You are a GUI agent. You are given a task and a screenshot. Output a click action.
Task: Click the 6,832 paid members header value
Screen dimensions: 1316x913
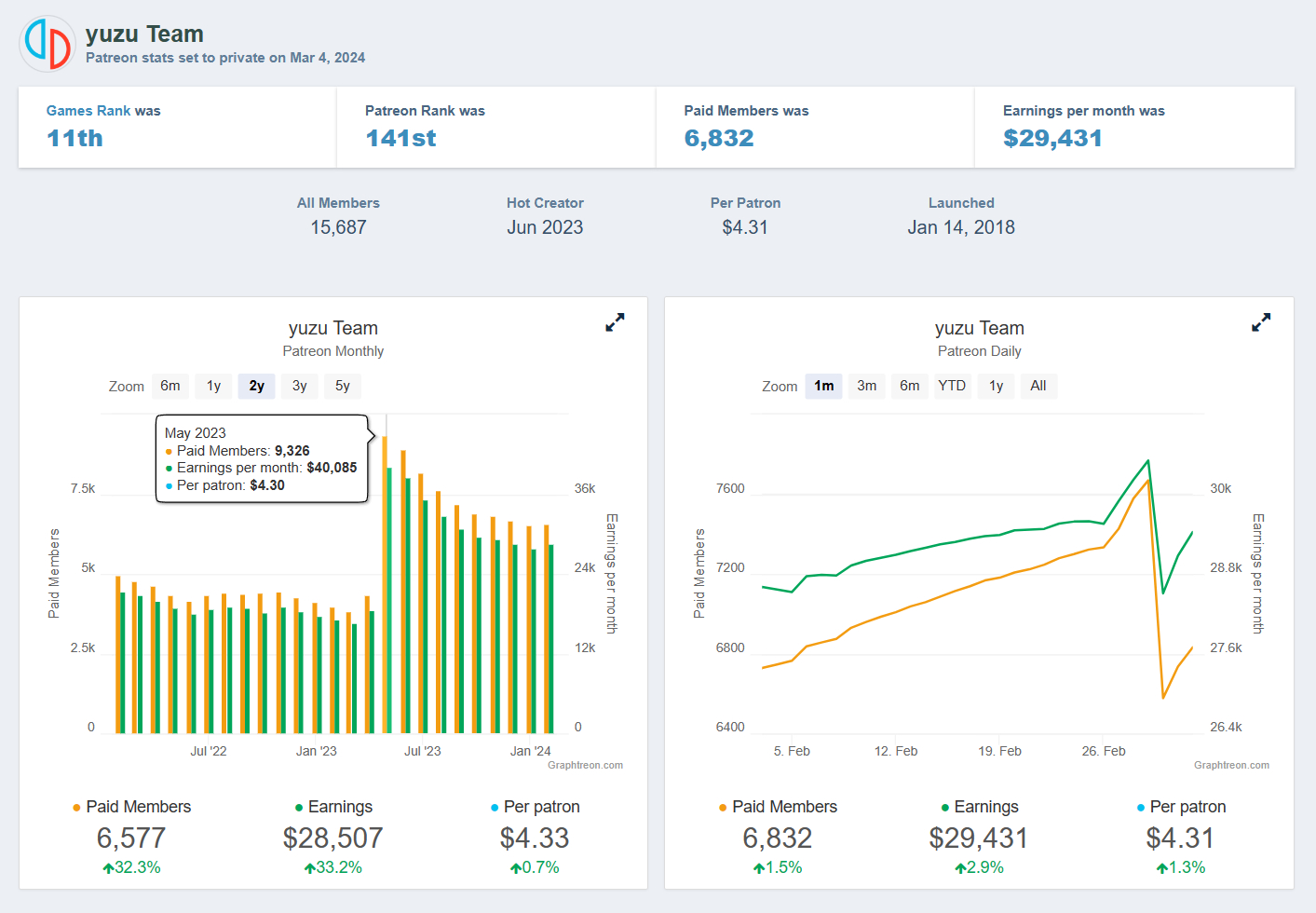click(x=719, y=138)
